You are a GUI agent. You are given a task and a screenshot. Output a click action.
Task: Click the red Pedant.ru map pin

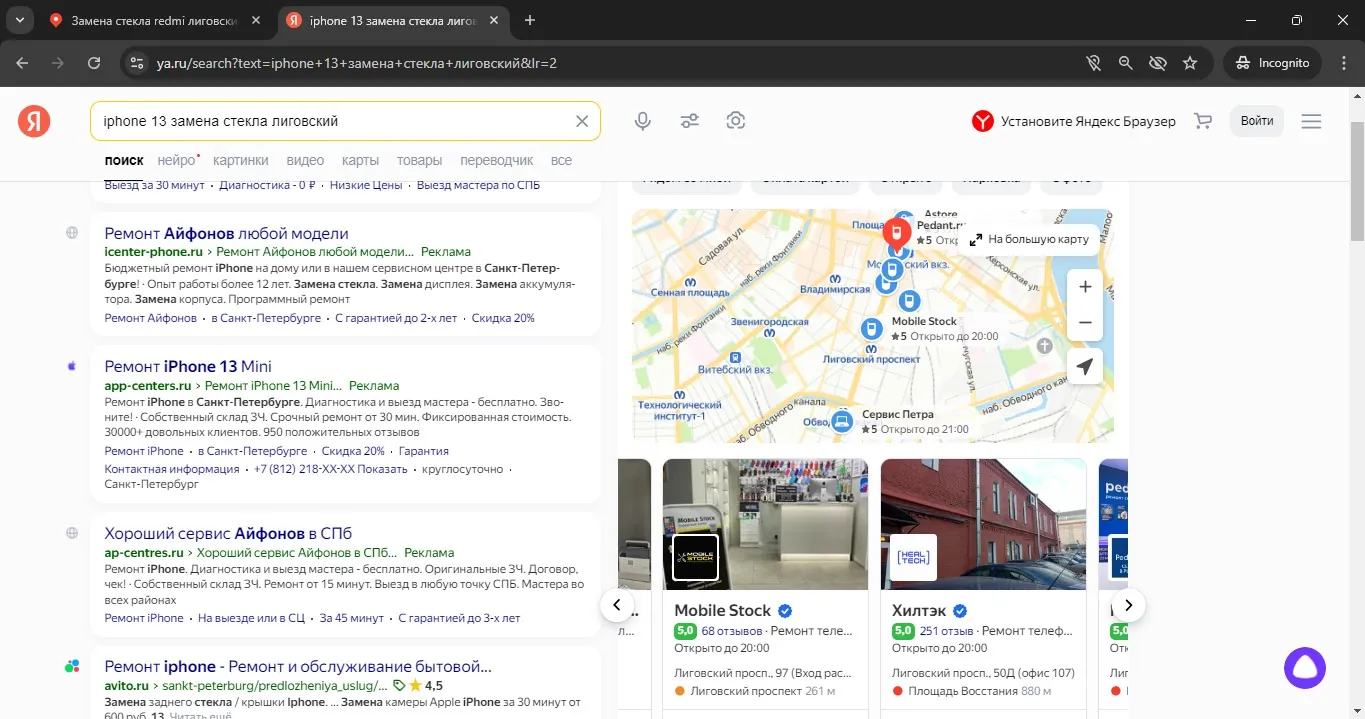(897, 235)
